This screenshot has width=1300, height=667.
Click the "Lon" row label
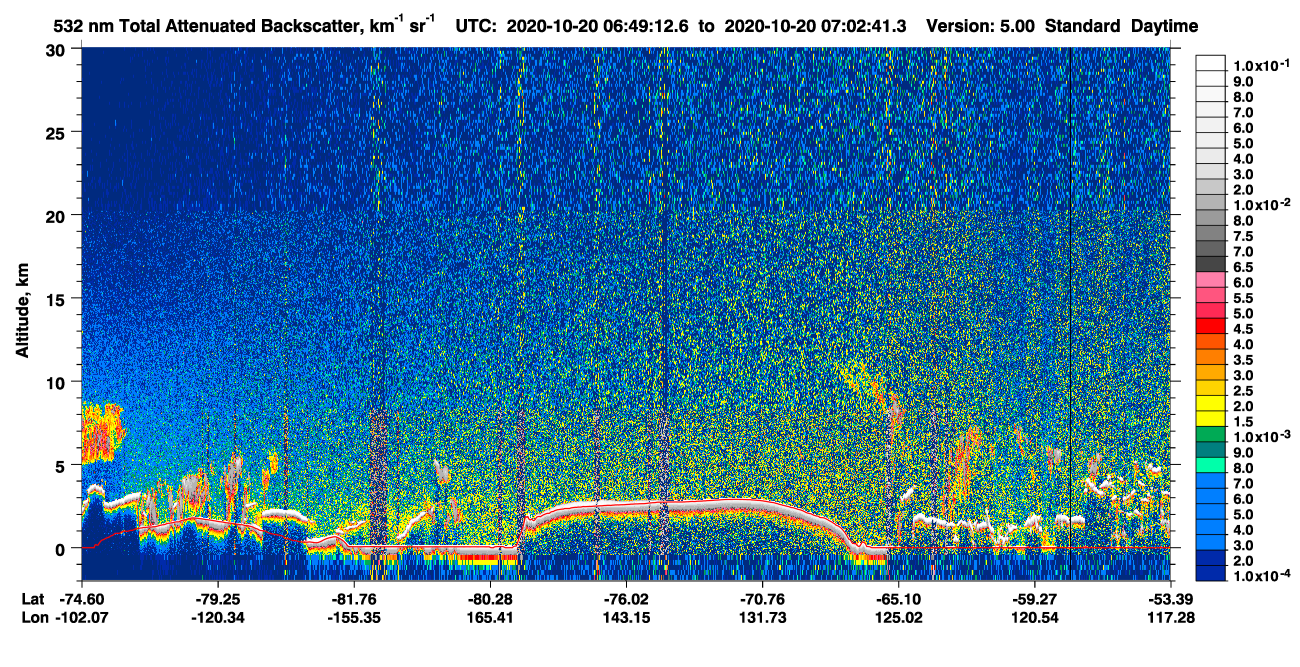pos(33,618)
